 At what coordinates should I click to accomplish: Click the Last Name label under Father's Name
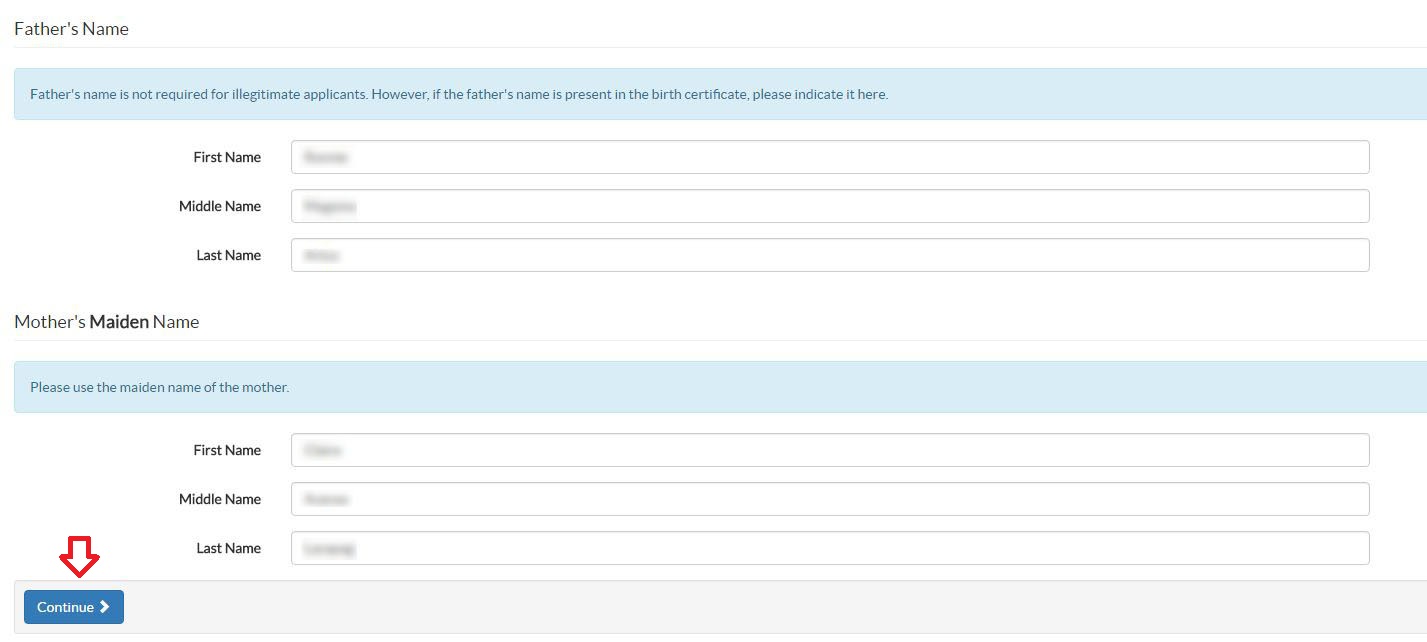coord(228,255)
